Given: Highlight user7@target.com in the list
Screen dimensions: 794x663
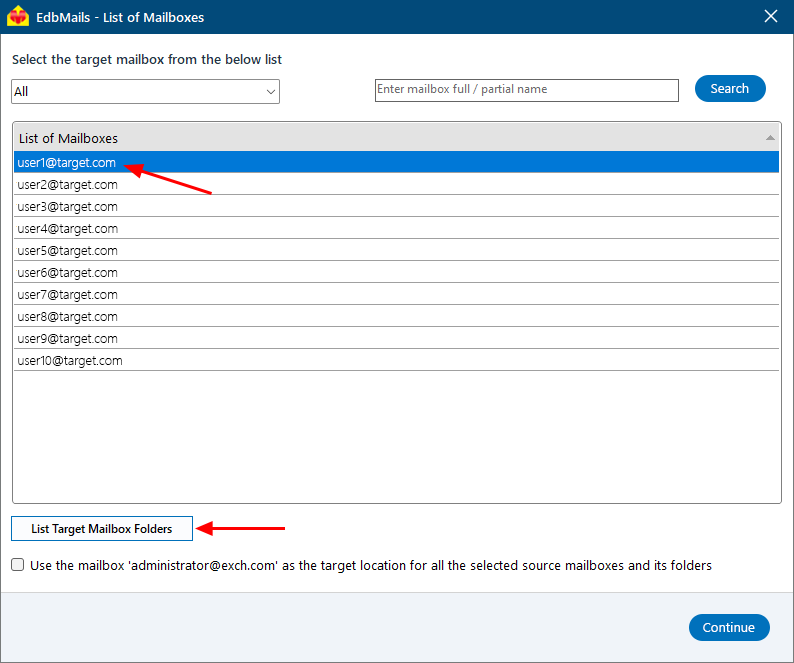Looking at the screenshot, I should point(67,294).
